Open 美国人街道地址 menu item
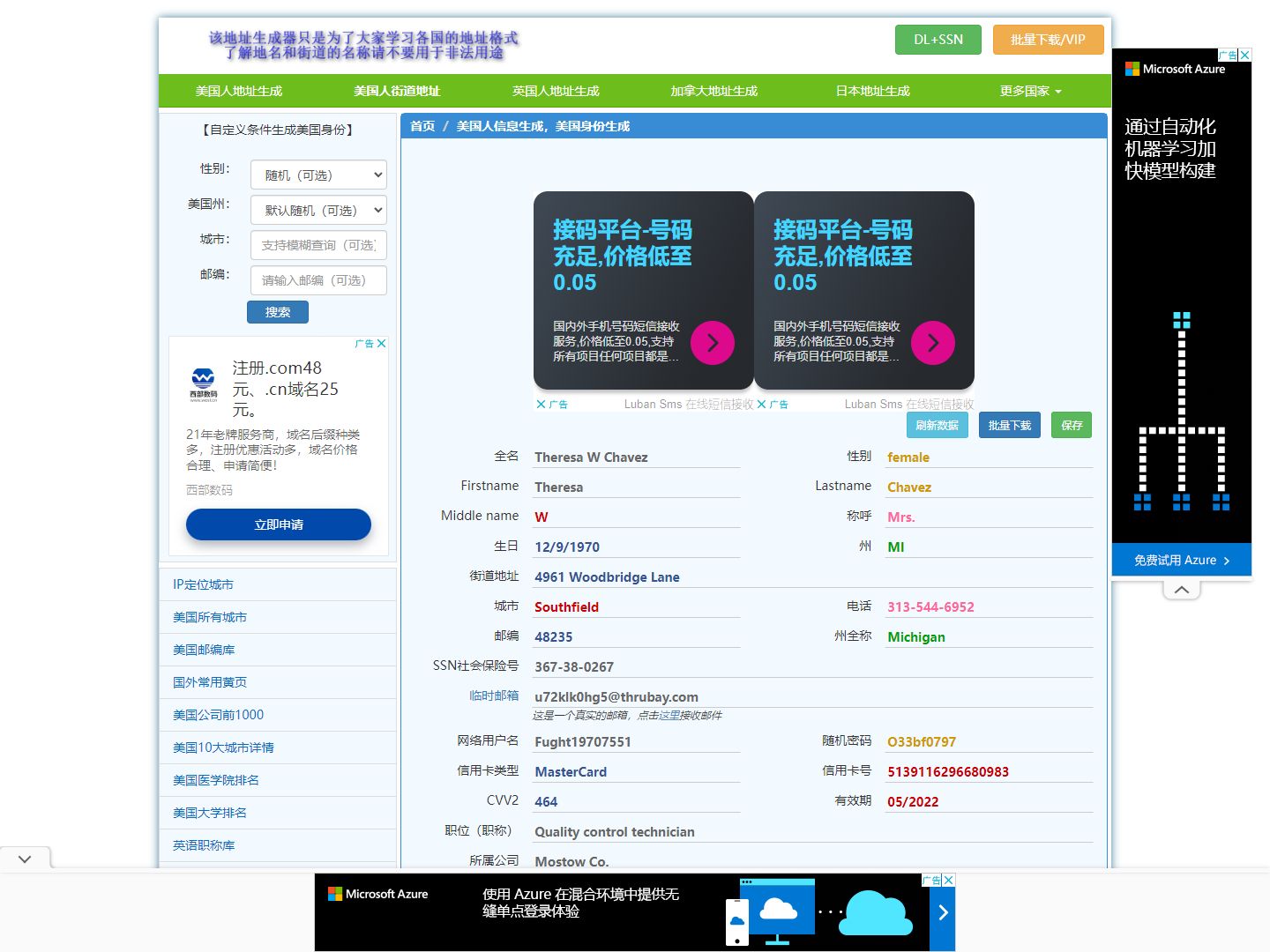The height and width of the screenshot is (952, 1270). point(397,91)
